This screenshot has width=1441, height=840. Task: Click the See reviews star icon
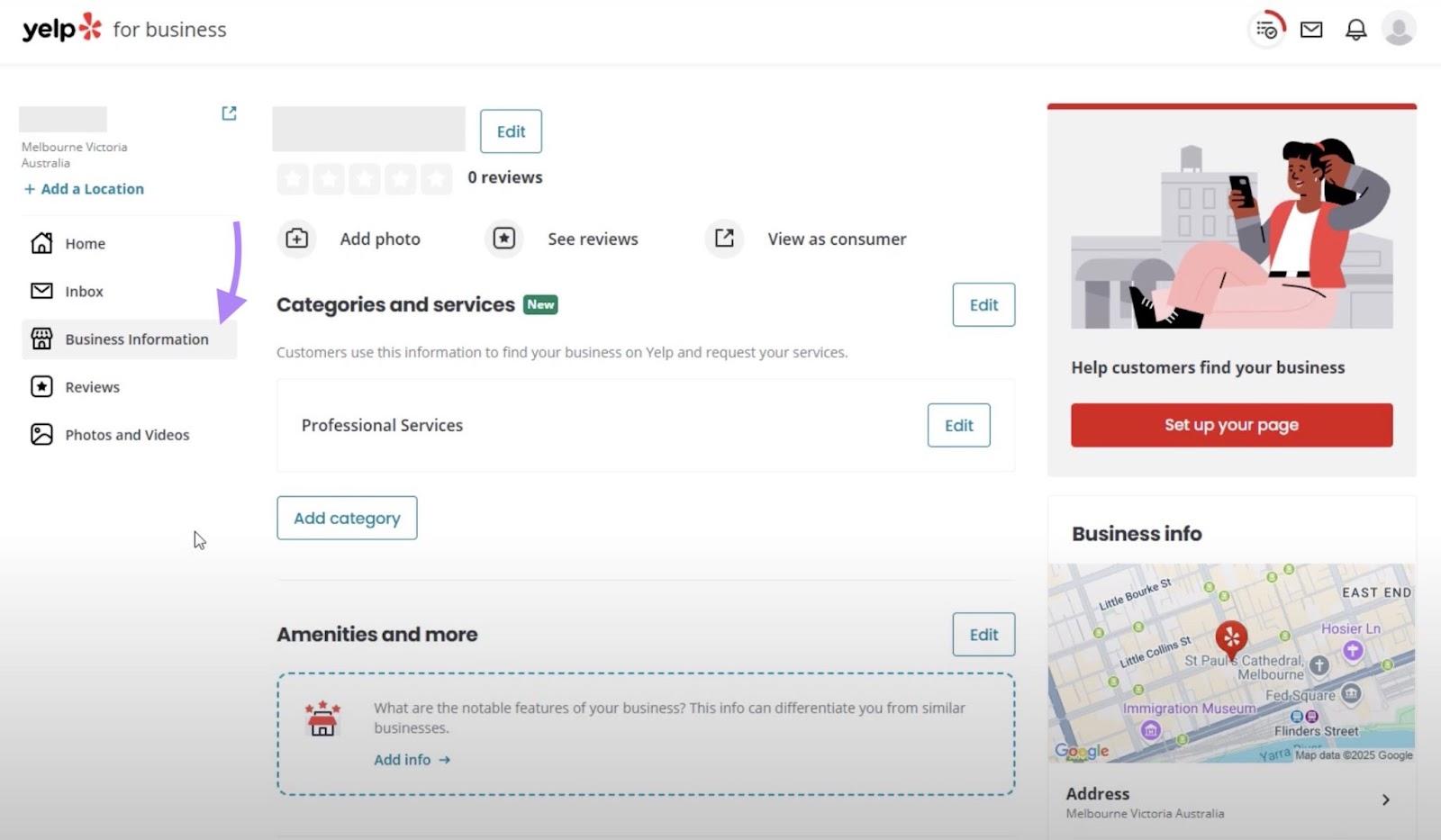503,239
